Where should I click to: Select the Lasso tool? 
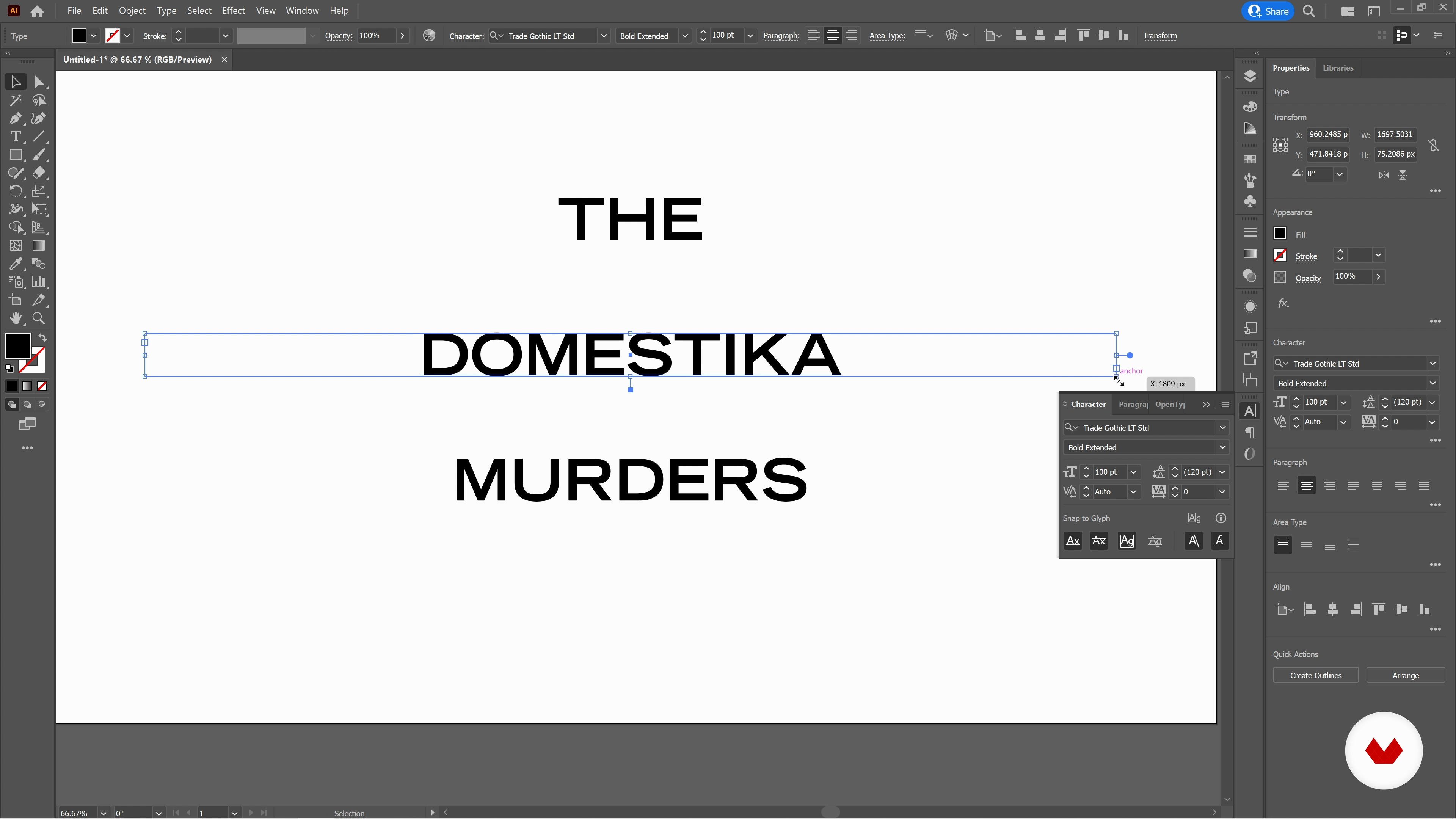pyautogui.click(x=38, y=100)
